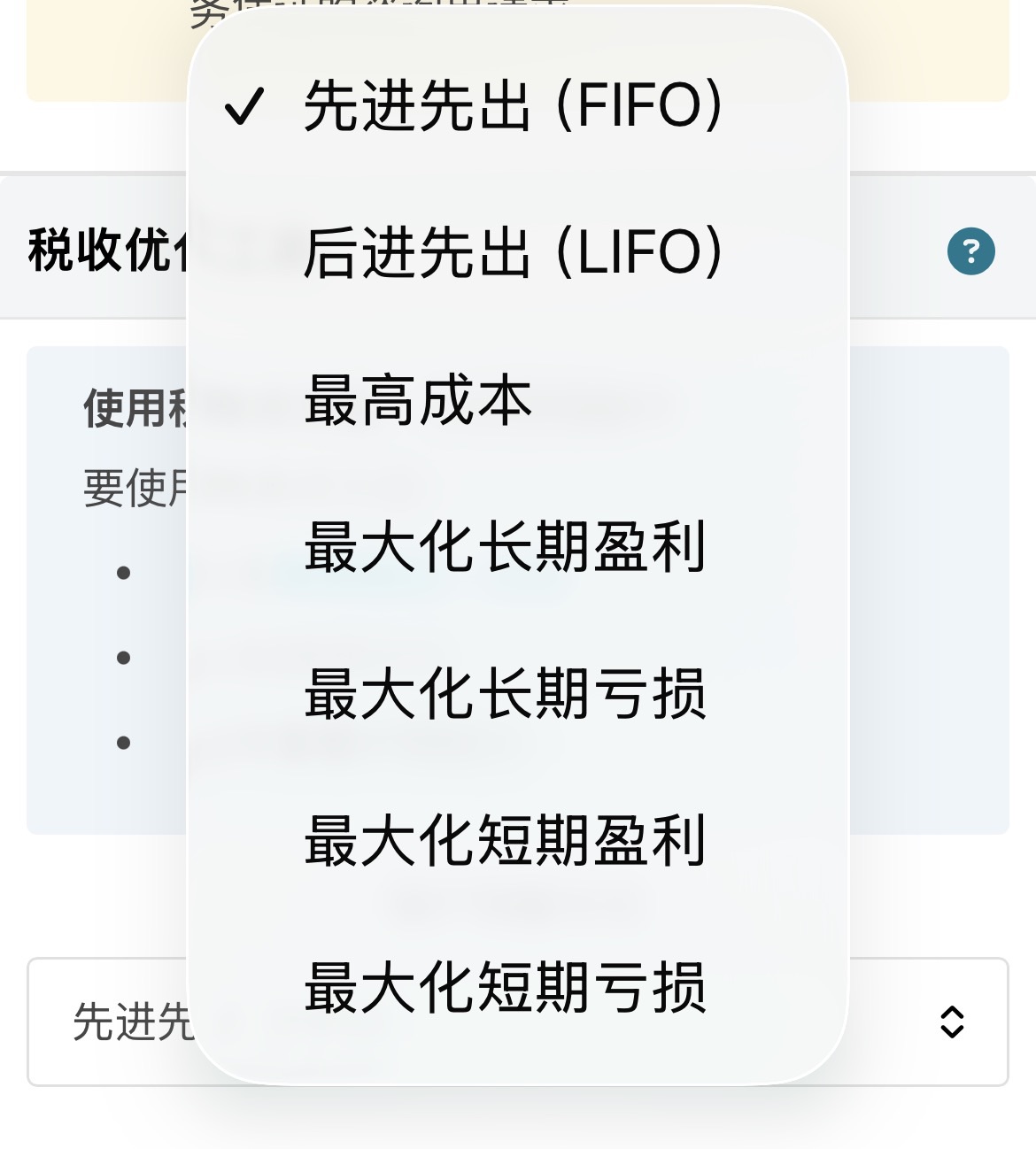Click the bold 使用 heading in the blue box
This screenshot has height=1149, width=1036.
[x=135, y=409]
